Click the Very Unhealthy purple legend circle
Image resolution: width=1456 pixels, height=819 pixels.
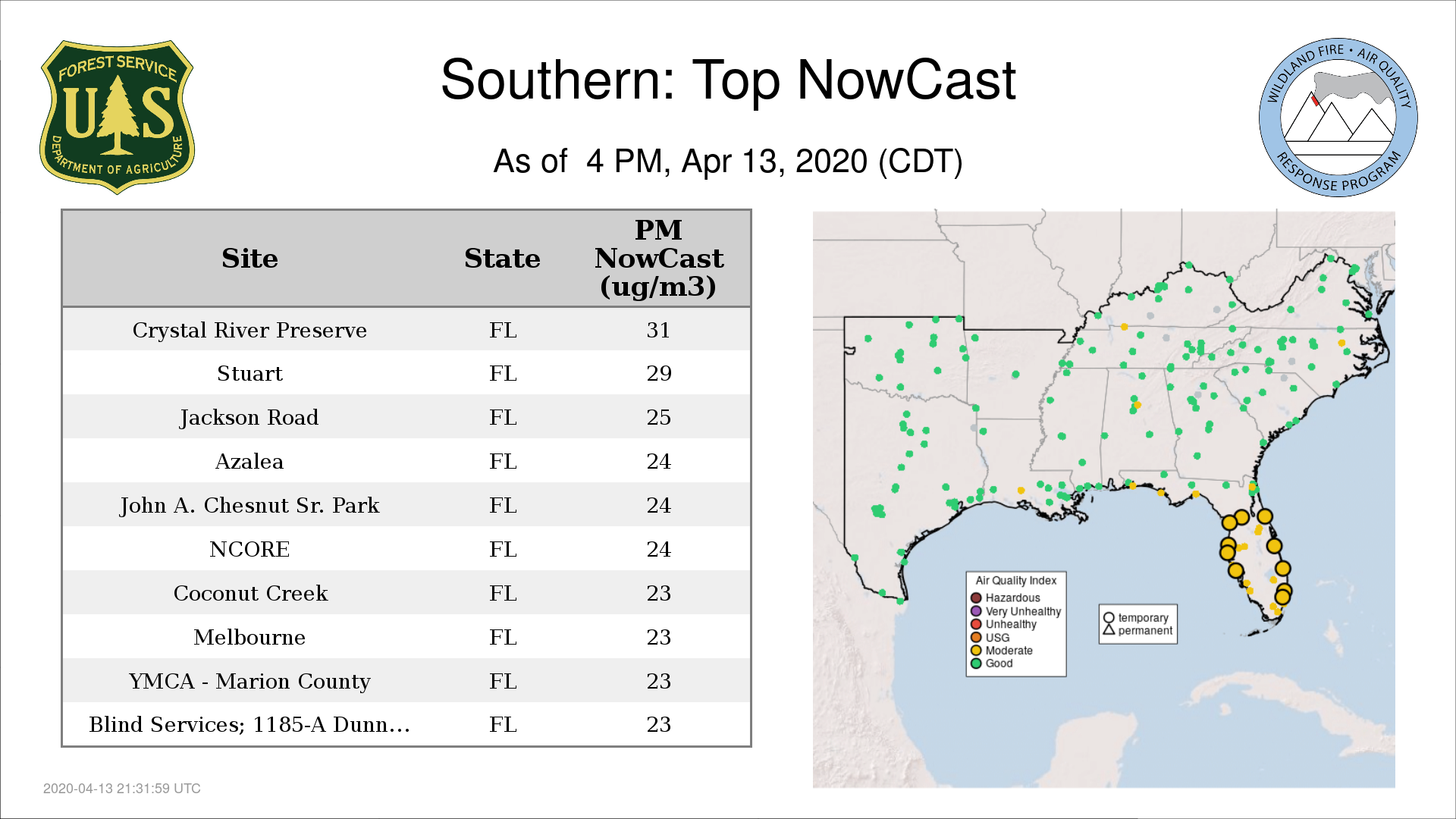tap(976, 611)
